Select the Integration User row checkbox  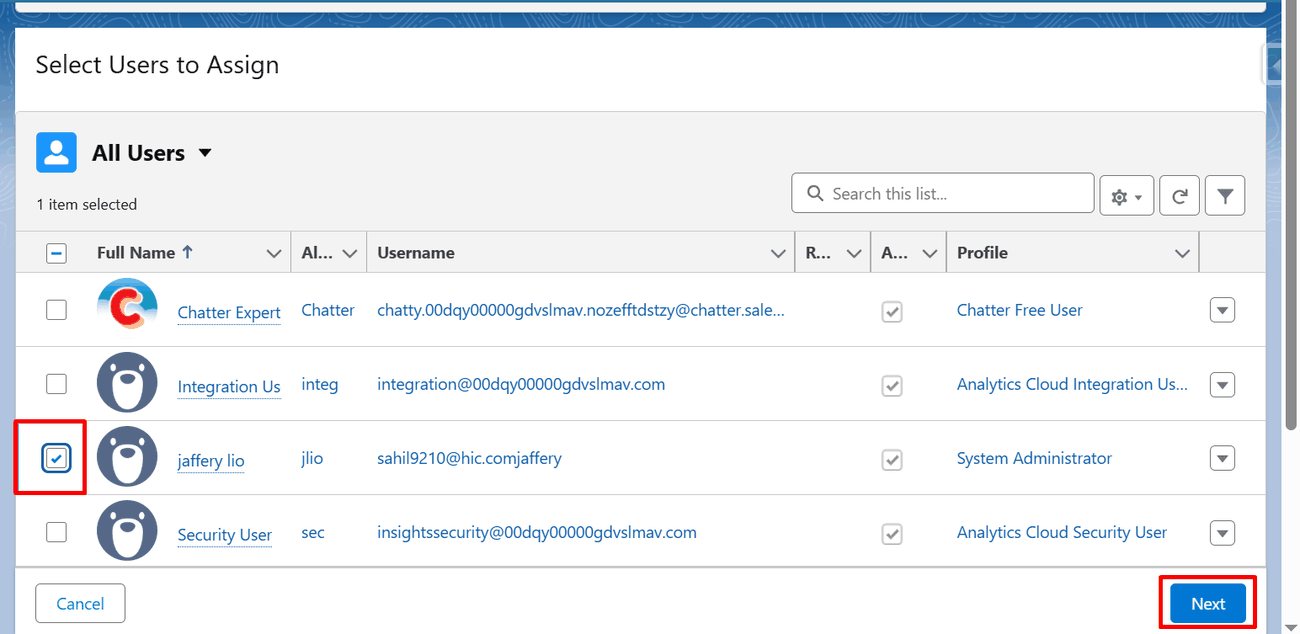tap(57, 384)
